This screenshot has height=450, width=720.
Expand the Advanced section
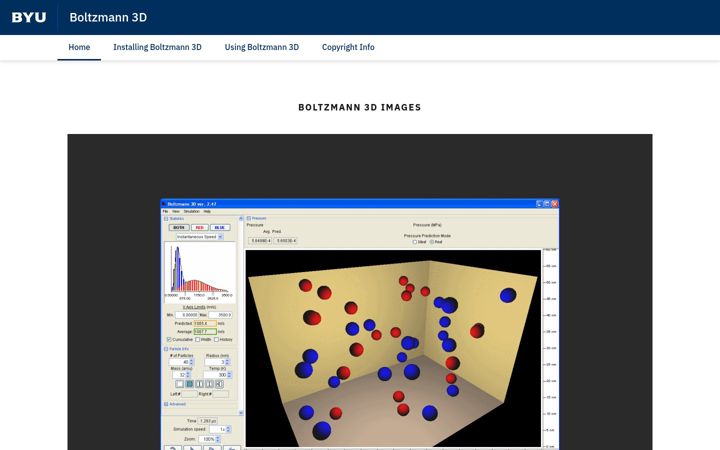click(x=166, y=404)
